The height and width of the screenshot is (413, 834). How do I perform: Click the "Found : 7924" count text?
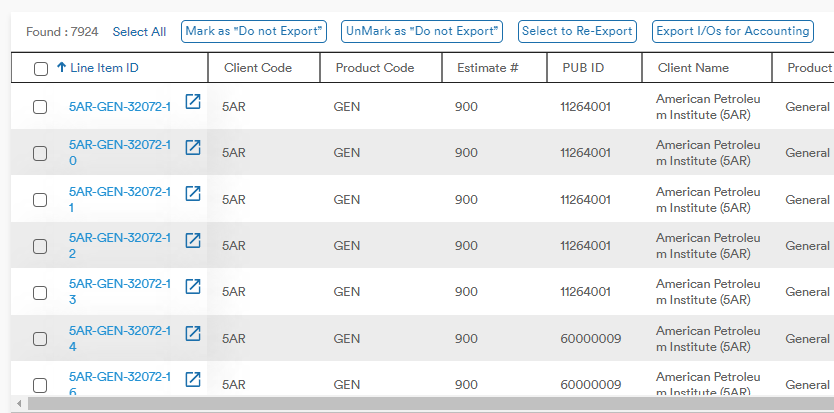[62, 32]
